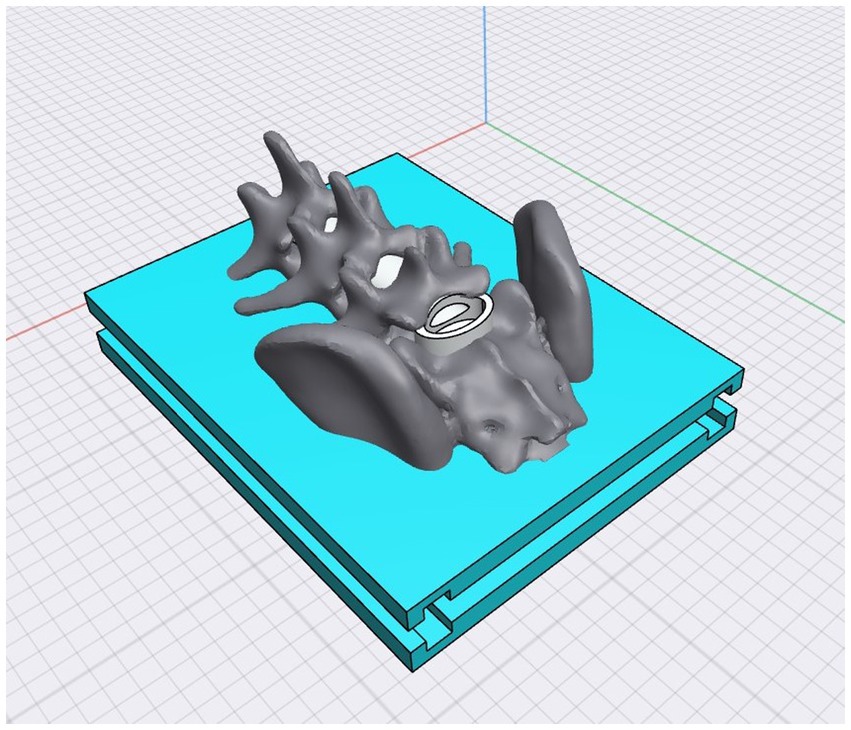
Task: Select the white ring implant on the vertebra
Action: tap(455, 322)
